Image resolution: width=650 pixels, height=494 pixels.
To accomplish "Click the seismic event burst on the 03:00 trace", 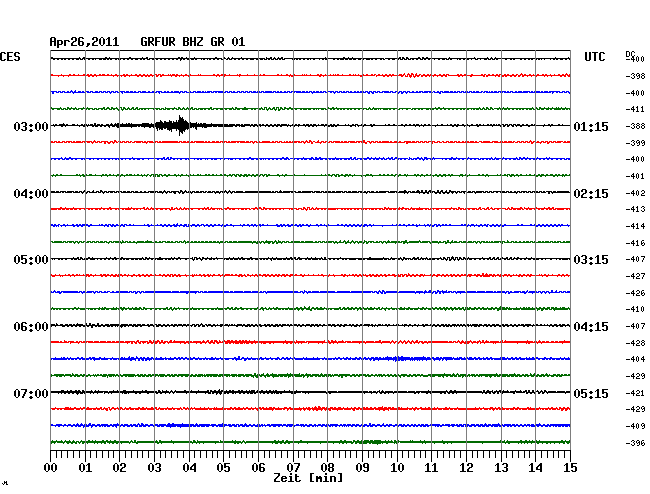I will tap(172, 125).
